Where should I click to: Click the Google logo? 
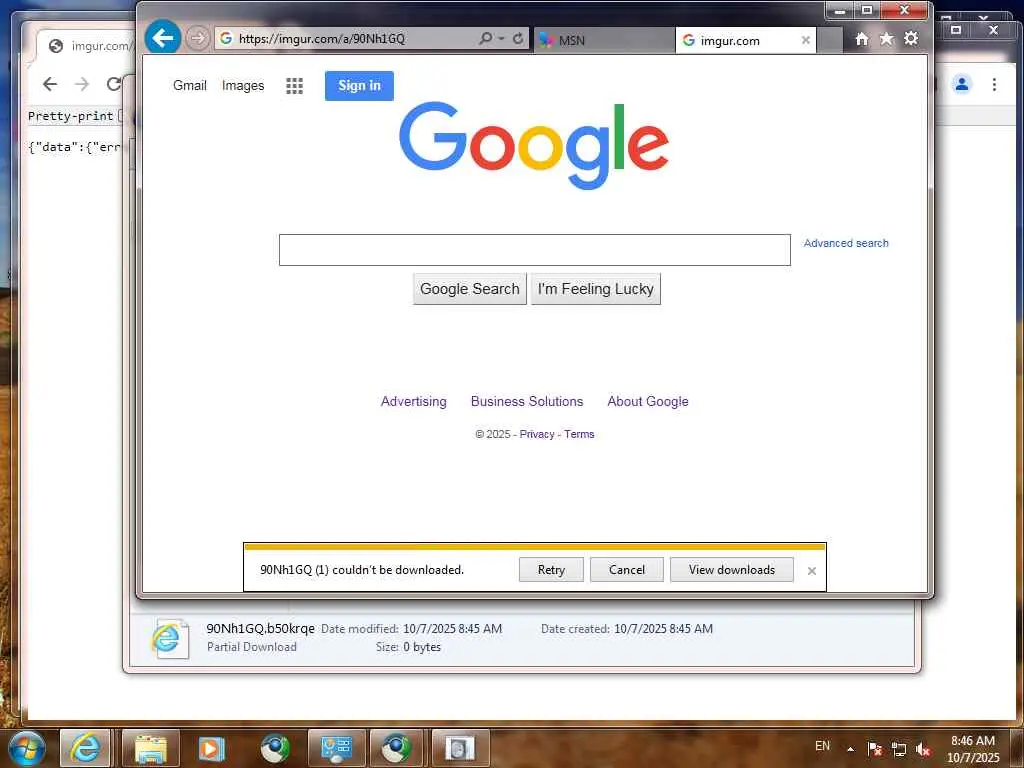click(x=534, y=145)
